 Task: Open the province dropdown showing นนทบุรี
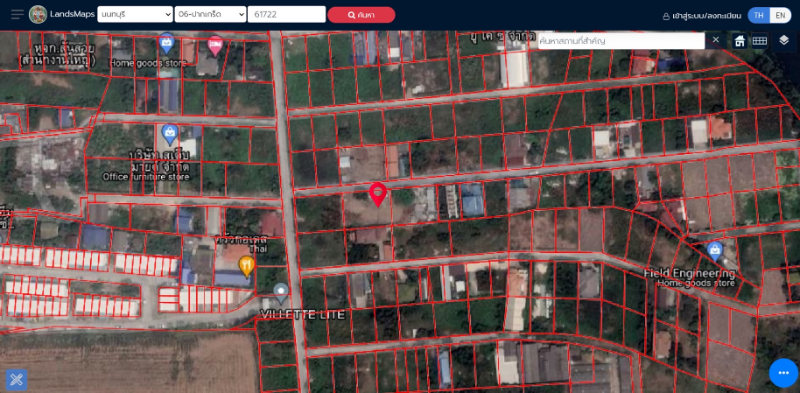click(x=135, y=14)
